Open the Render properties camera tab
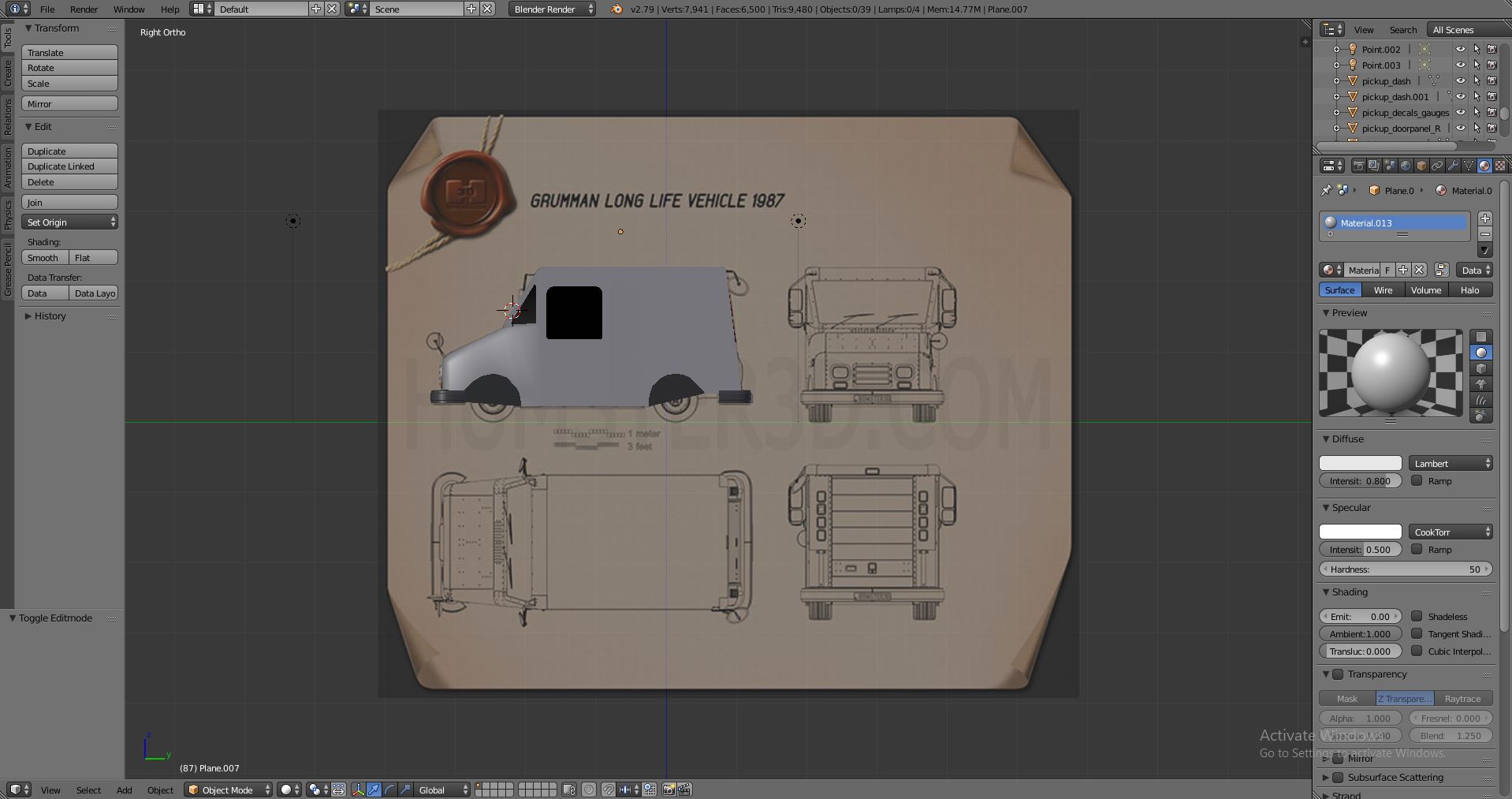Image resolution: width=1512 pixels, height=799 pixels. (x=1358, y=166)
